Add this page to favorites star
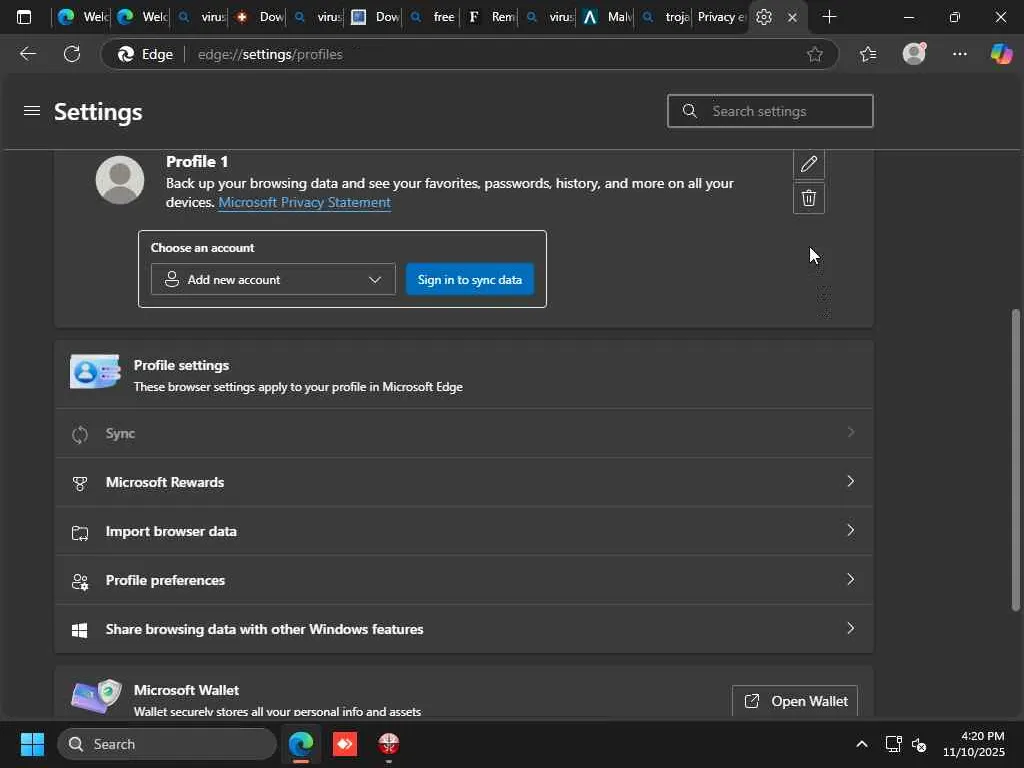 (814, 54)
